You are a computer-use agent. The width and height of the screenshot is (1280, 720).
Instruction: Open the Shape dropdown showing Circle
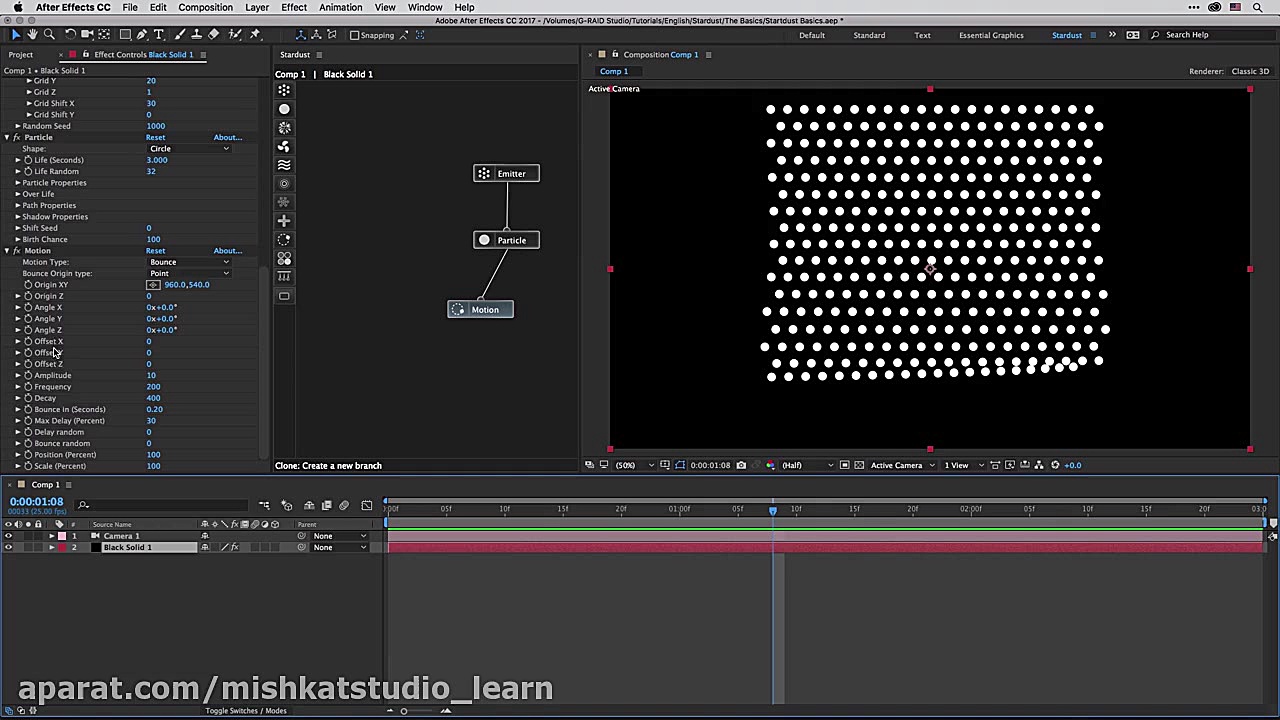pyautogui.click(x=190, y=148)
